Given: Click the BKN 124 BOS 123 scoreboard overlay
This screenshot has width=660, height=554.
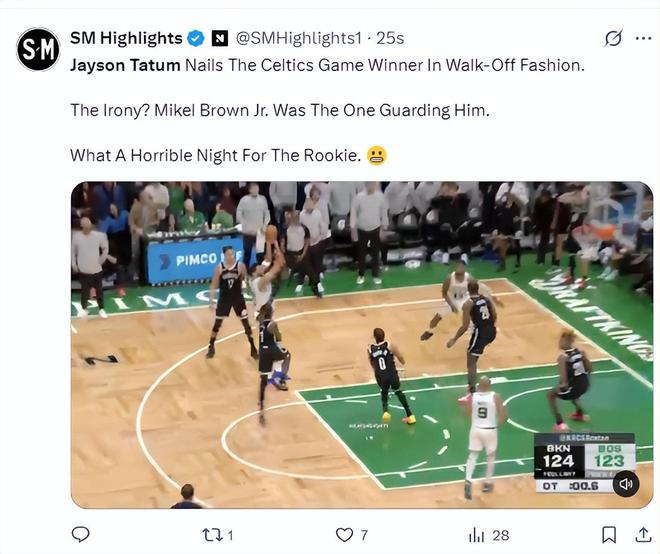Looking at the screenshot, I should point(585,463).
